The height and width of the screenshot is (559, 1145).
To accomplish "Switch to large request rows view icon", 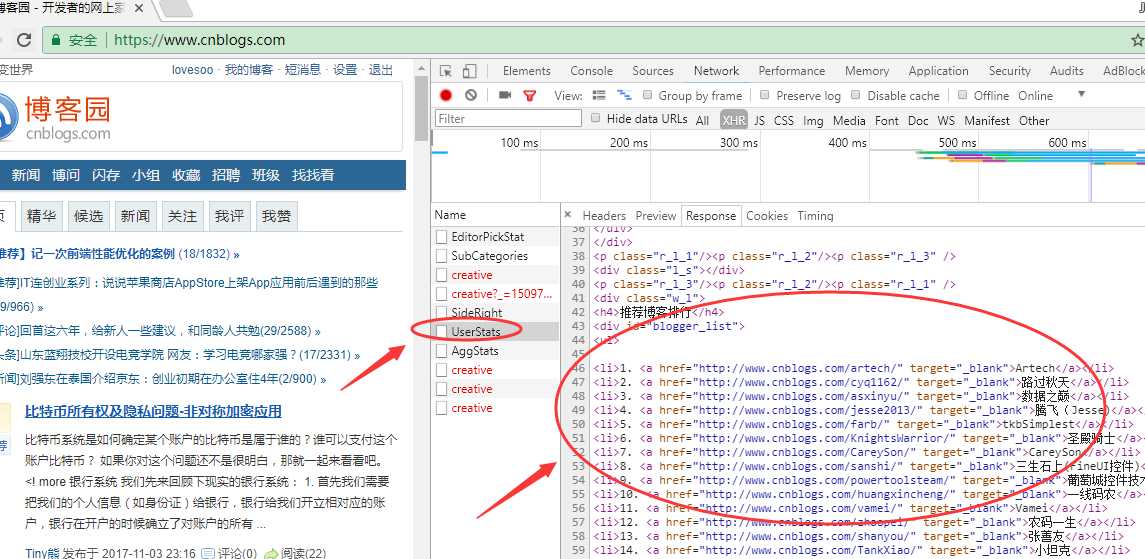I will [600, 96].
